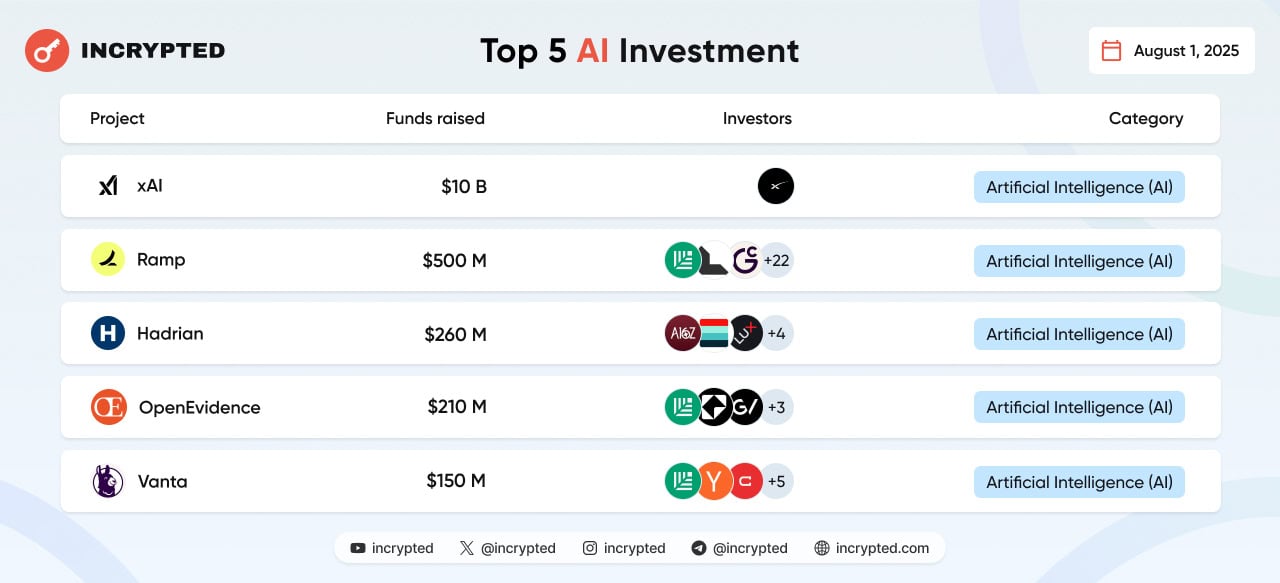Click the blue Hadrian H logo
This screenshot has height=583, width=1280.
tap(108, 333)
